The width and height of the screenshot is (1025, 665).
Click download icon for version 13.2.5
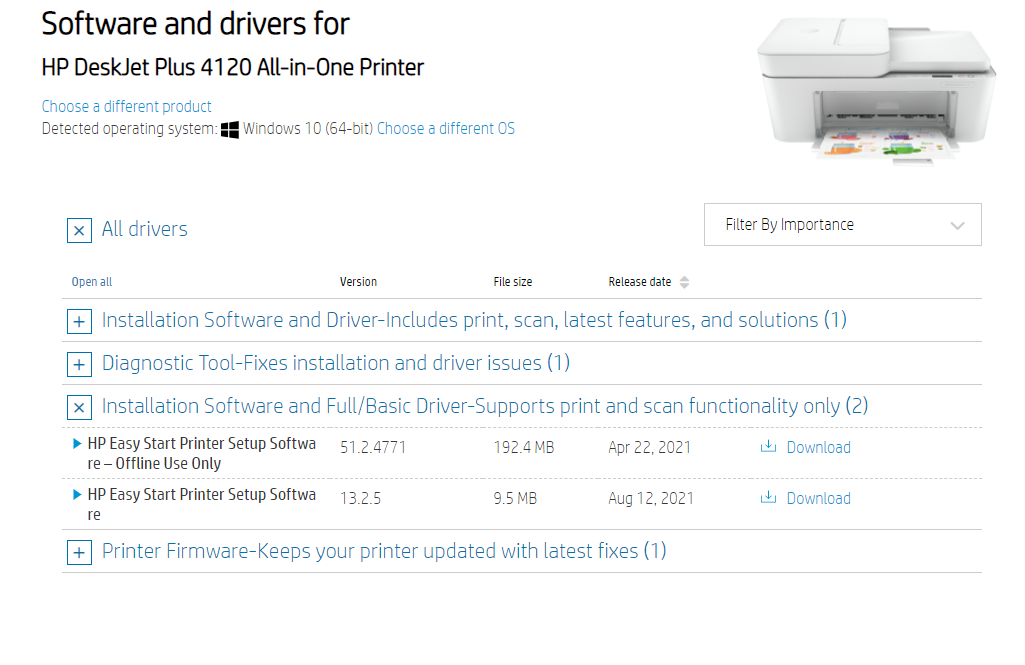point(768,498)
